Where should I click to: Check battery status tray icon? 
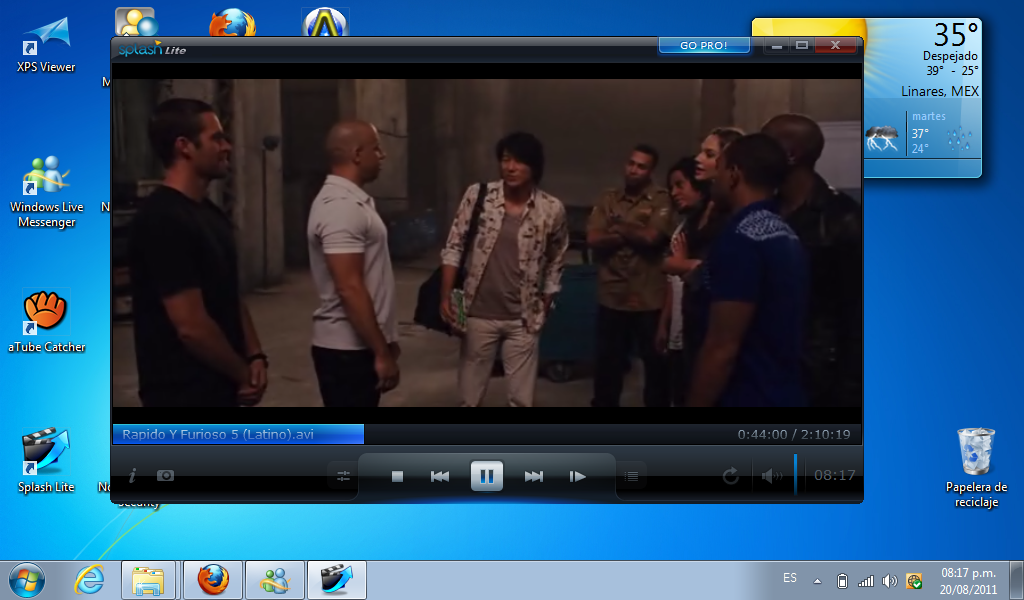coord(842,580)
